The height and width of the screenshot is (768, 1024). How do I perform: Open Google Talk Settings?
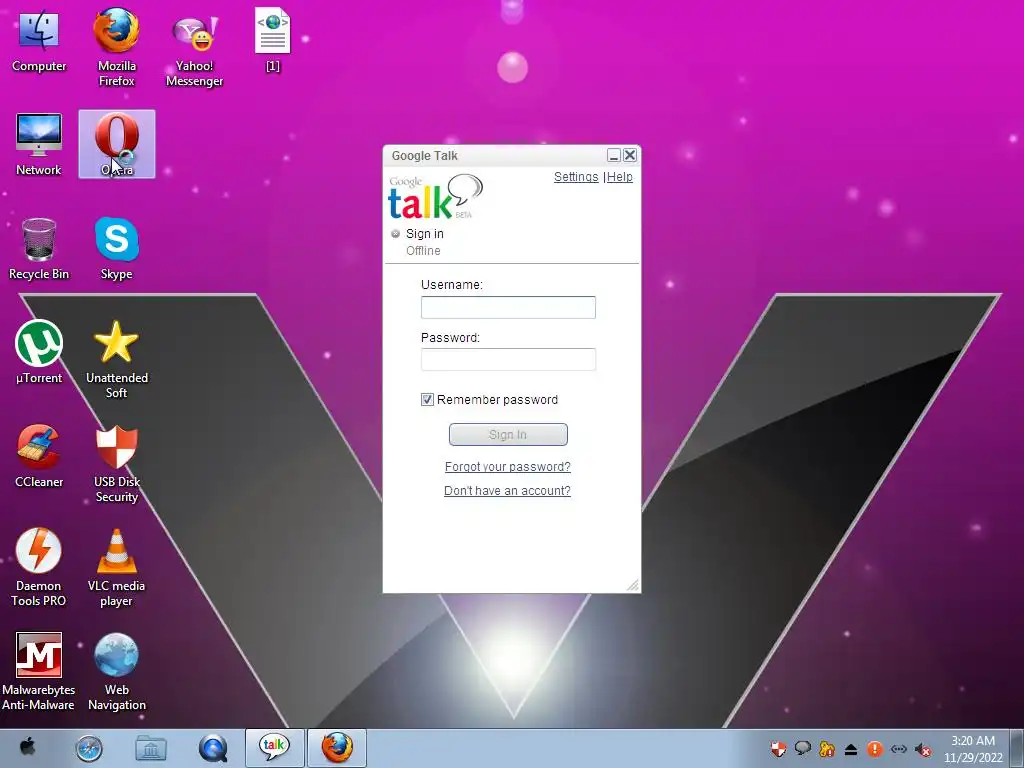(x=576, y=177)
